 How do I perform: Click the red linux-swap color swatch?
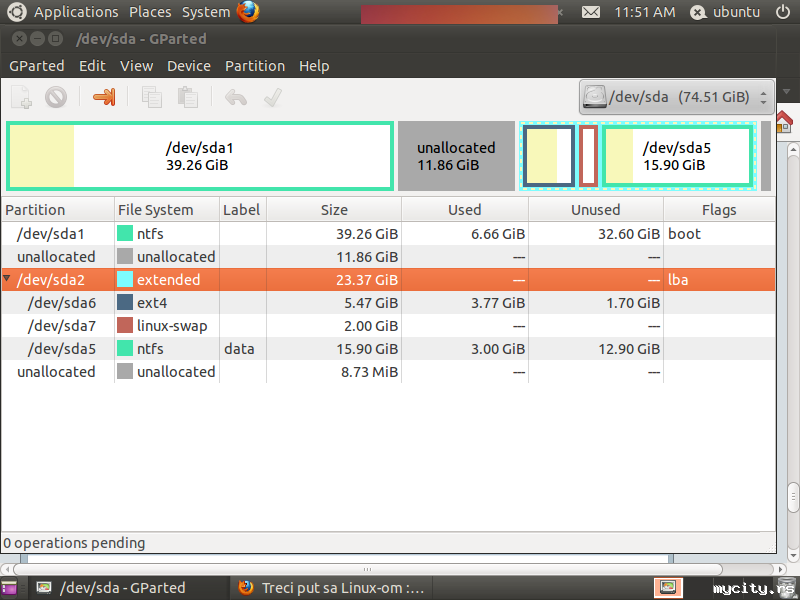[125, 325]
